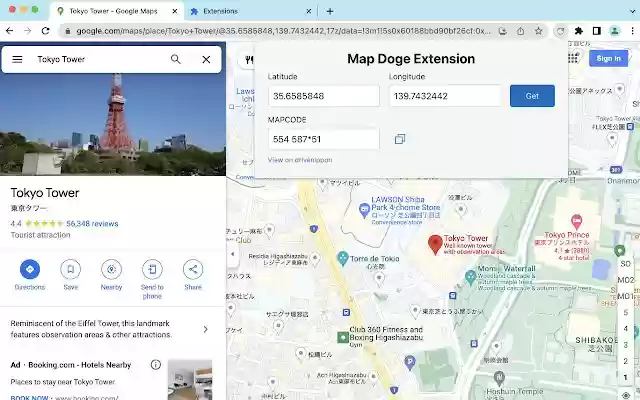640x400 pixels.
Task: Click the LAWSON Shiba Park store marker
Action: pyautogui.click(x=364, y=211)
